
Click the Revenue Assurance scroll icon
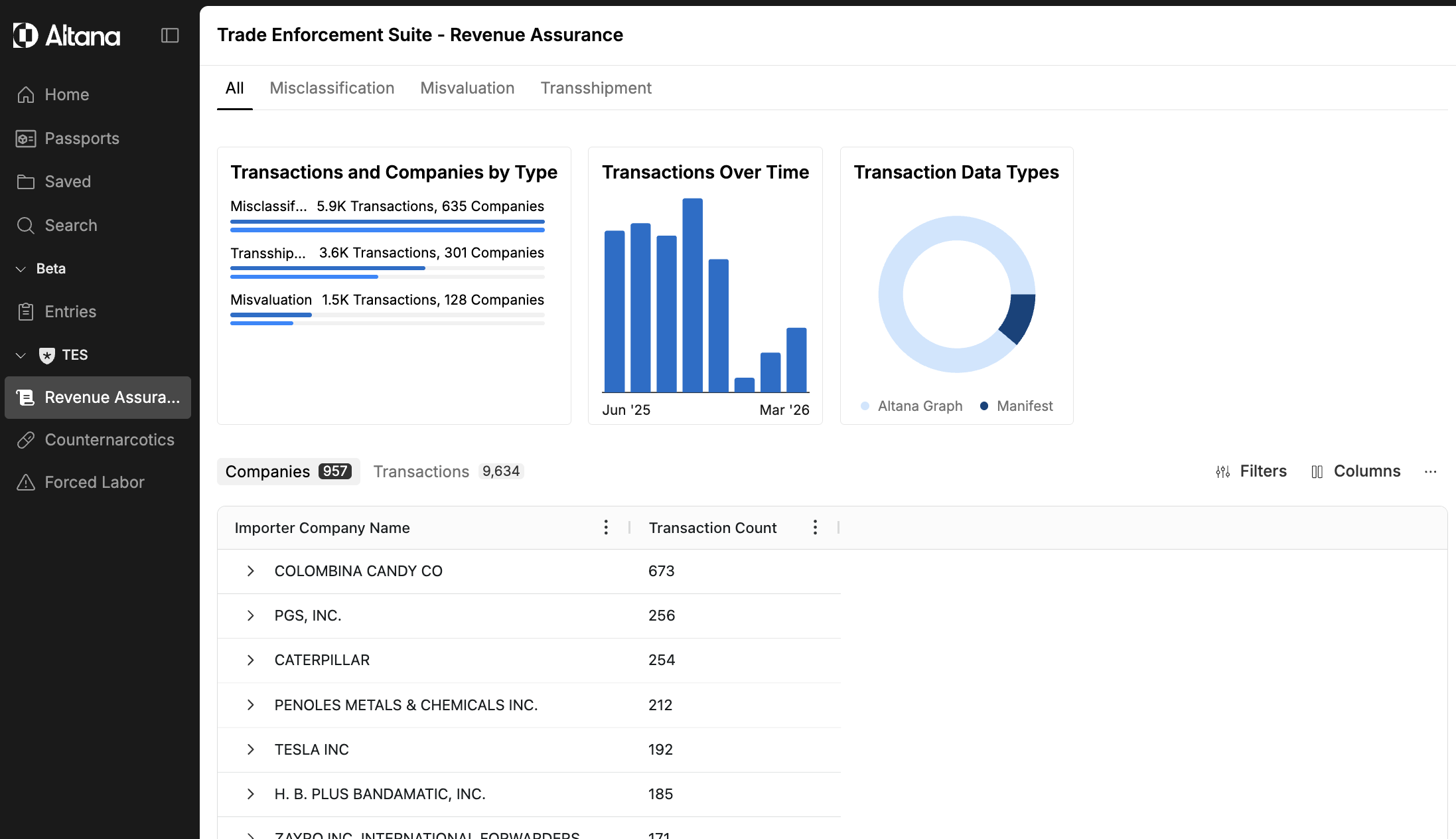click(26, 398)
